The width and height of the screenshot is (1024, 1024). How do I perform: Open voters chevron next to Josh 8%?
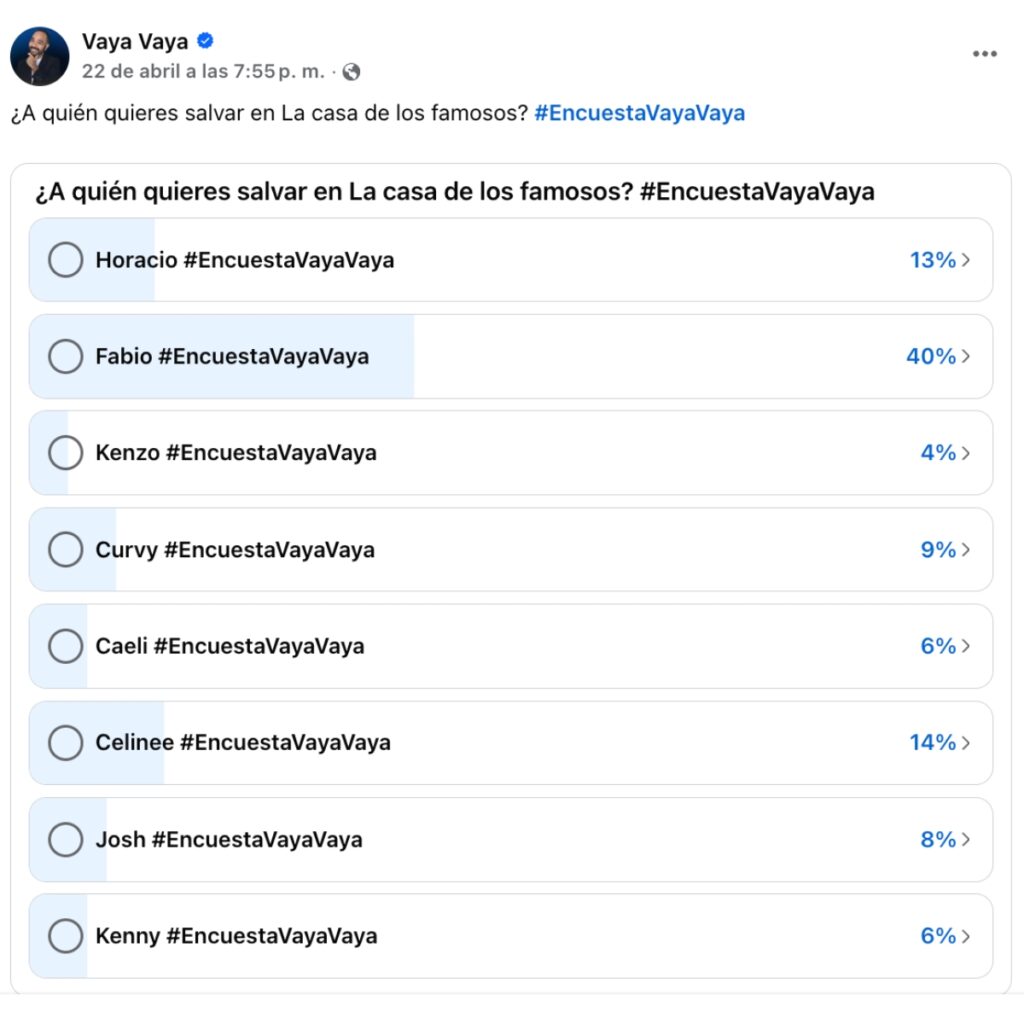click(x=966, y=840)
